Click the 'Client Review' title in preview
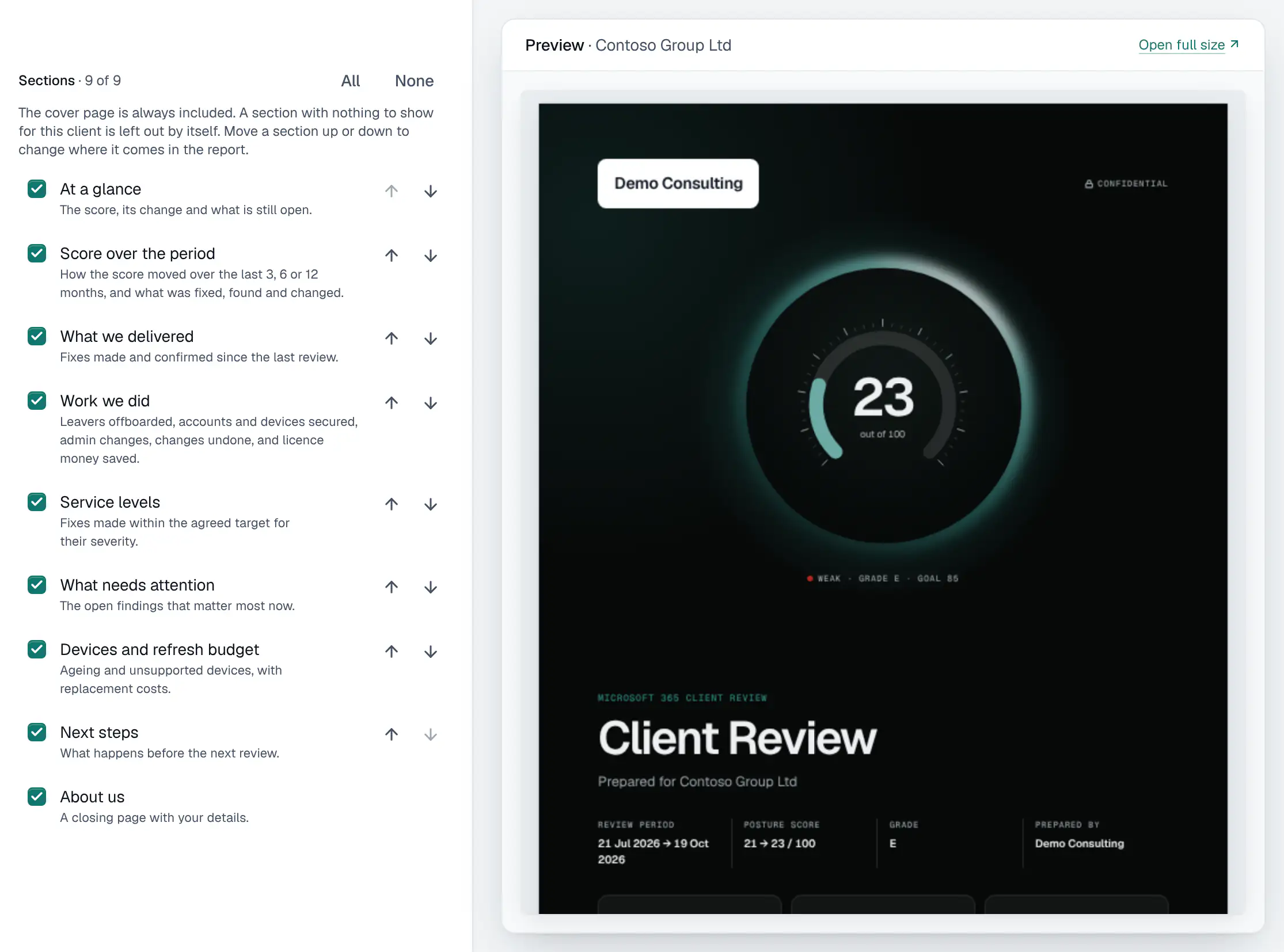 pos(738,738)
